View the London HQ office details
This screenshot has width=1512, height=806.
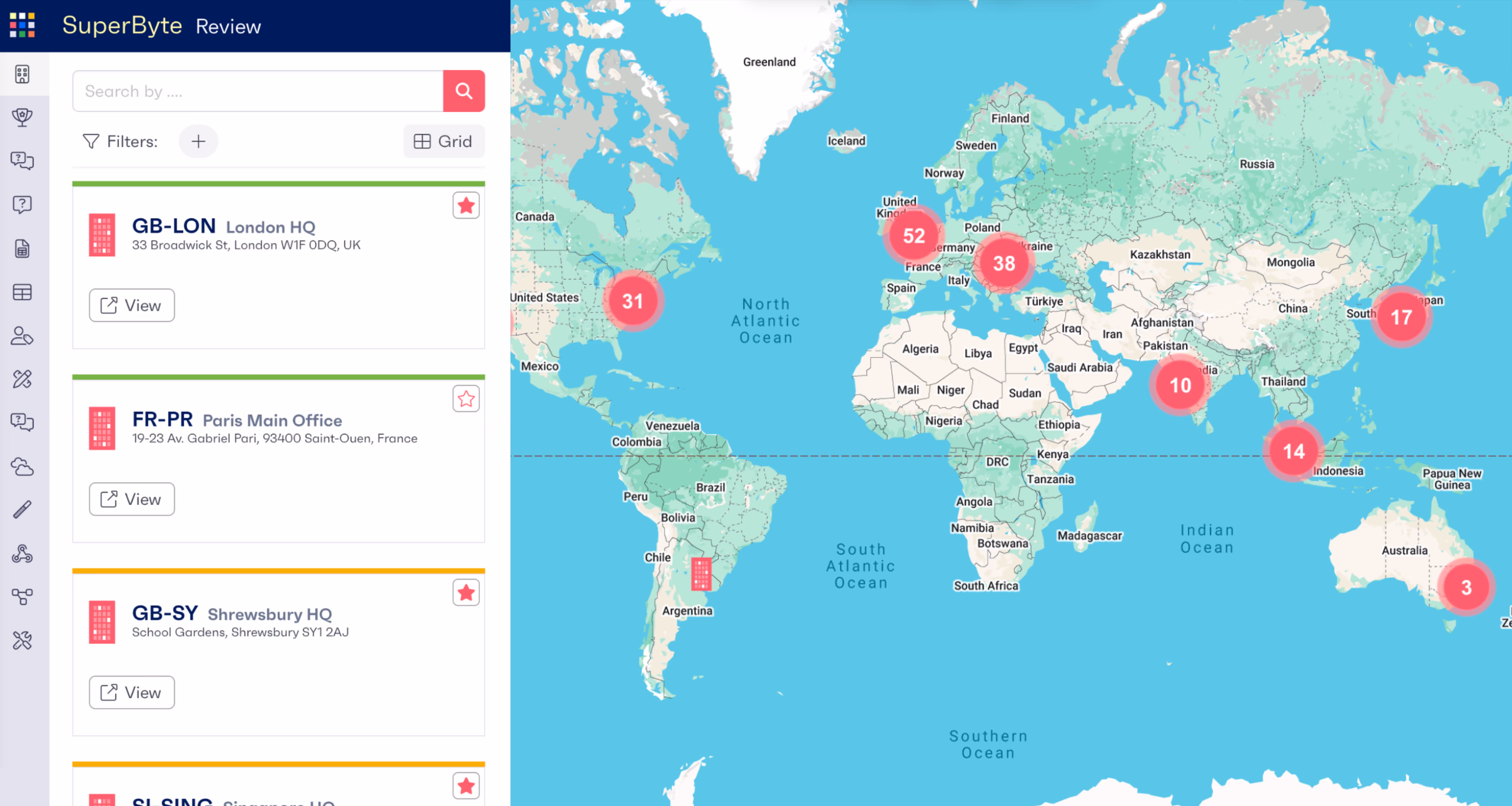coord(131,305)
